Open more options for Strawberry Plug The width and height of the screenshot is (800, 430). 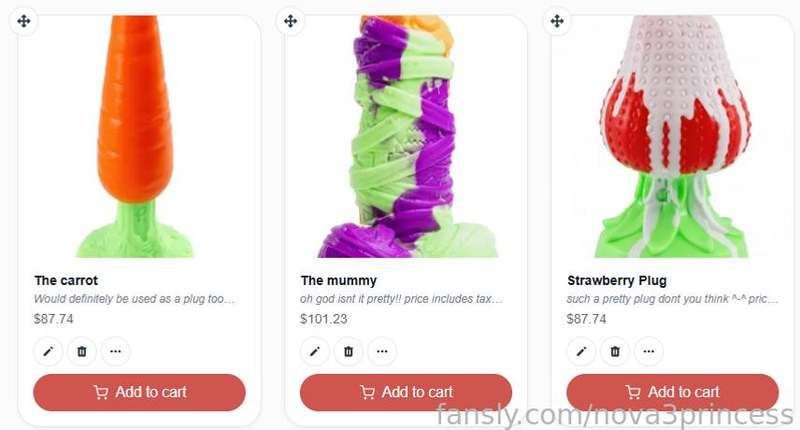[648, 351]
